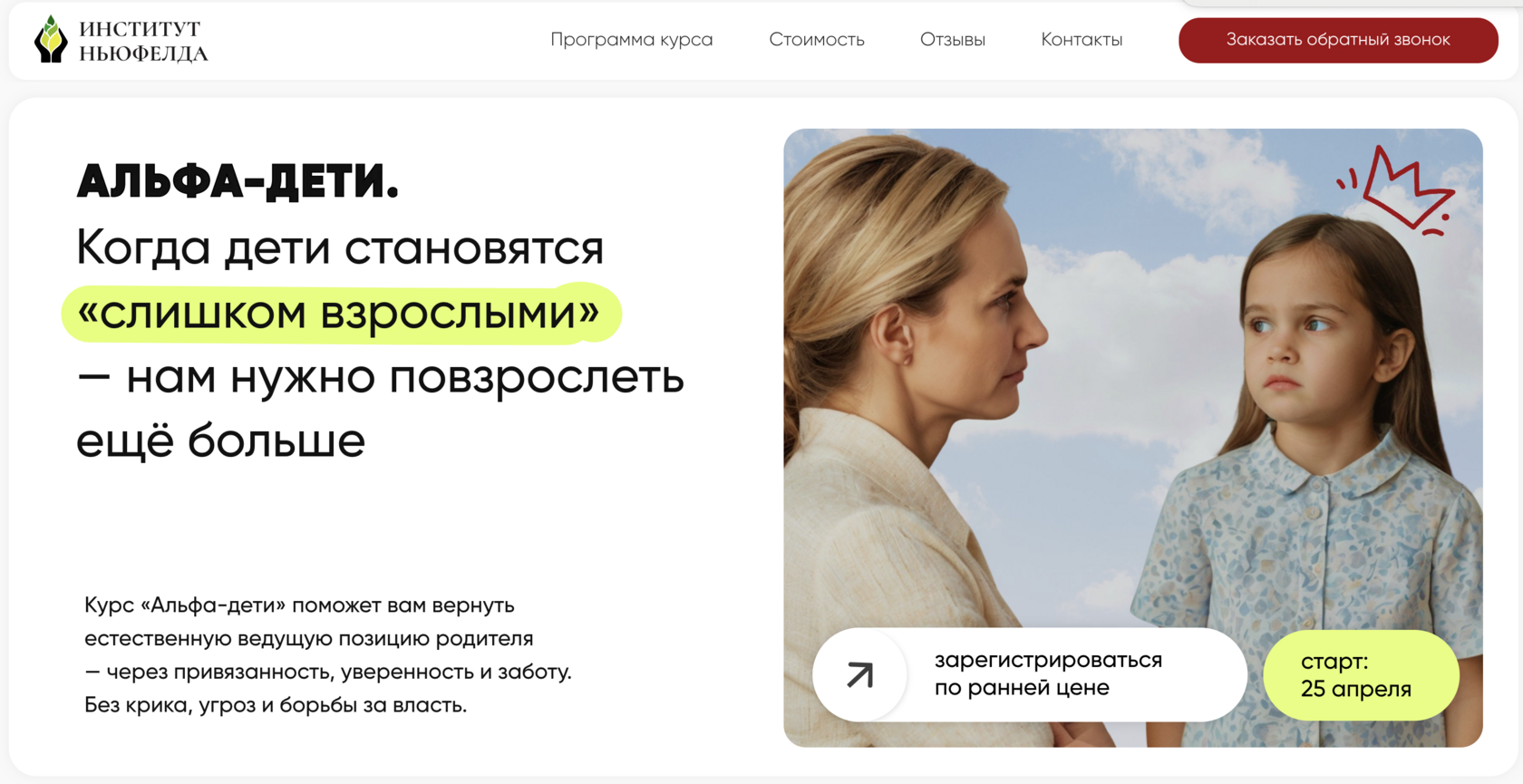This screenshot has width=1523, height=784.
Task: Click the Без крика, угроз sentence
Action: pos(276,705)
